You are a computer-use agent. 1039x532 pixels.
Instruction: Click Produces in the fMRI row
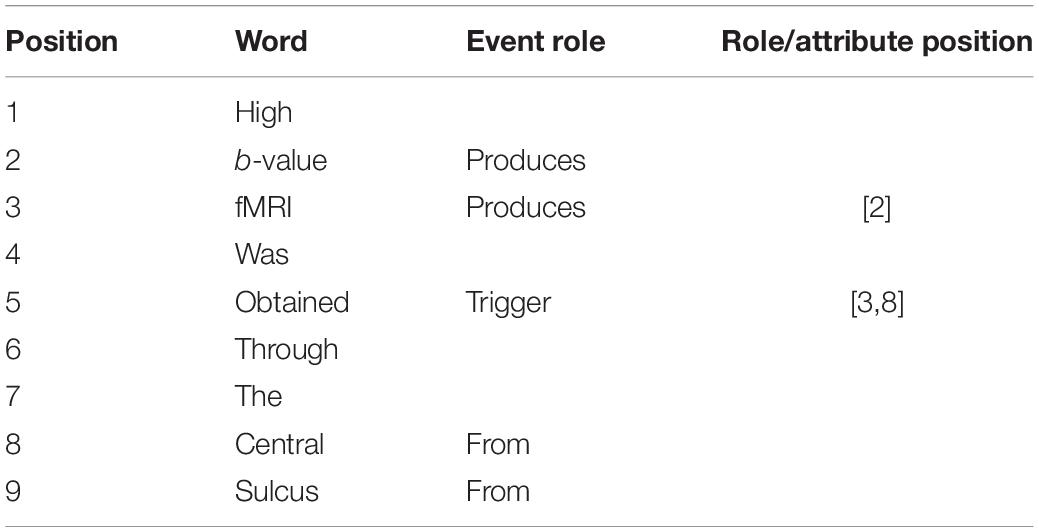(x=525, y=208)
